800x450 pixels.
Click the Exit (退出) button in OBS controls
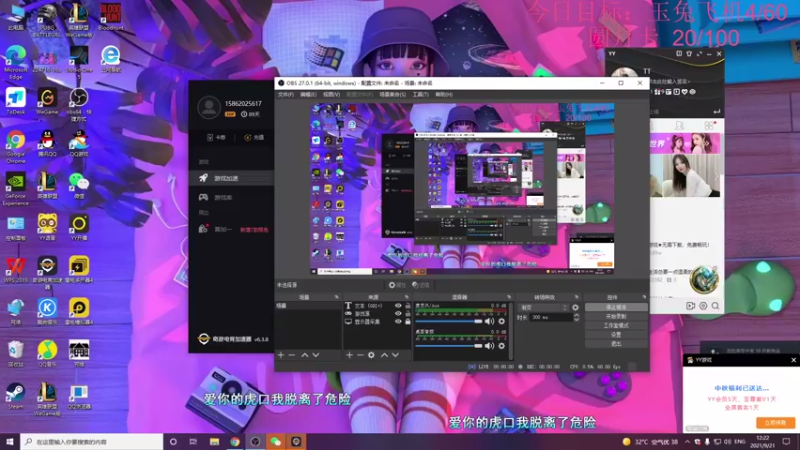616,344
